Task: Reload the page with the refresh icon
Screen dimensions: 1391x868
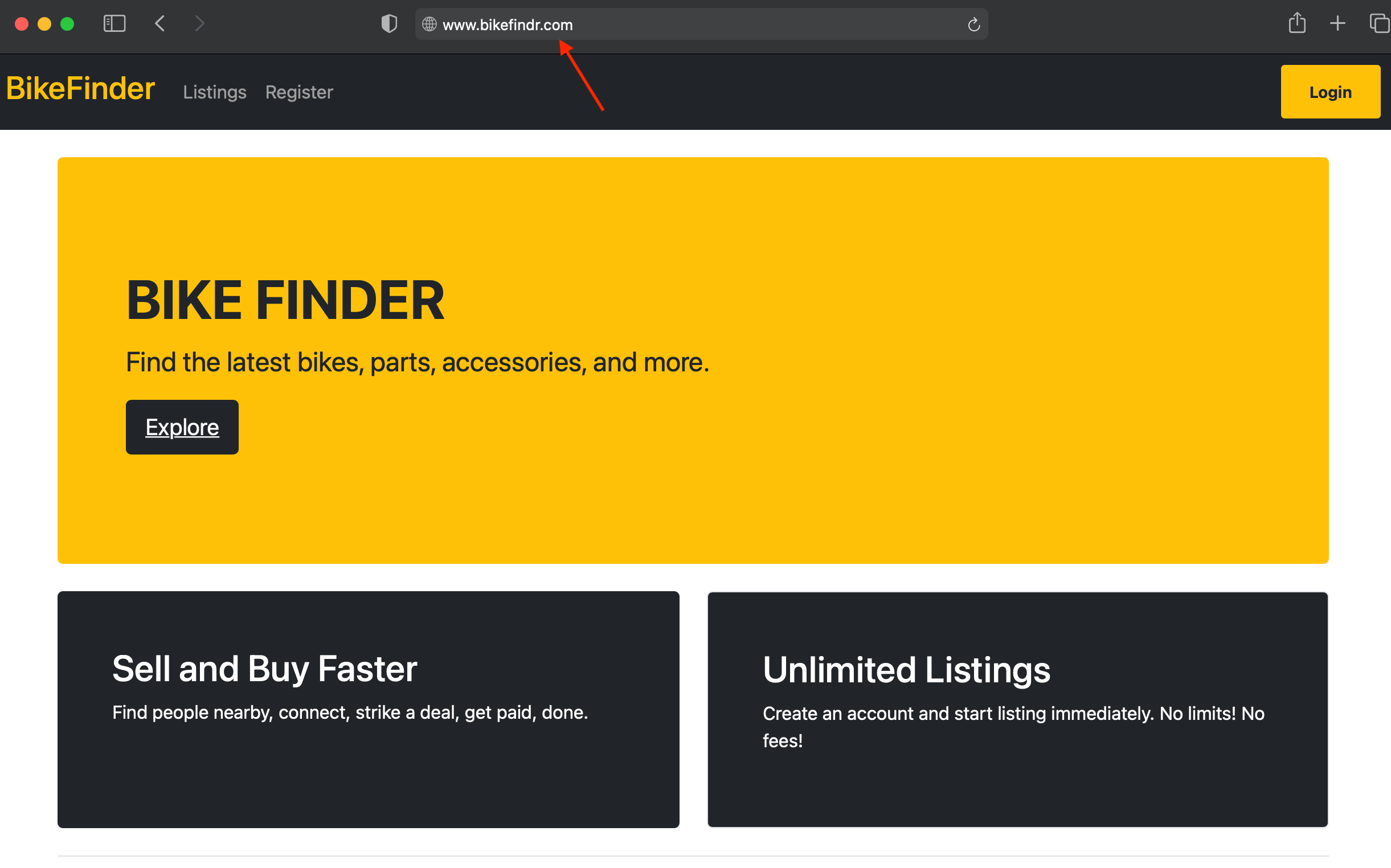Action: tap(973, 24)
